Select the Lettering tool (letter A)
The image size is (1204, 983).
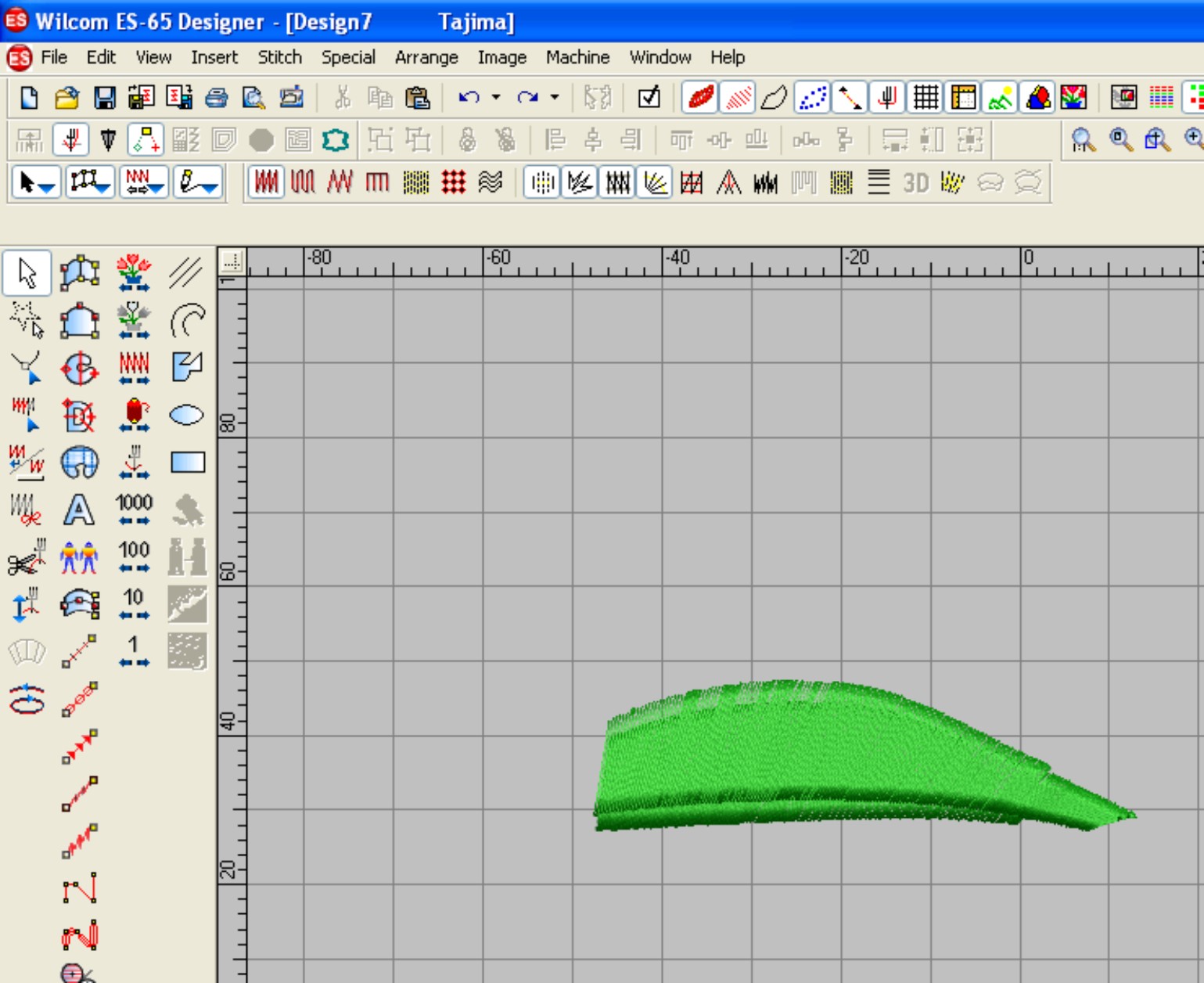click(79, 510)
